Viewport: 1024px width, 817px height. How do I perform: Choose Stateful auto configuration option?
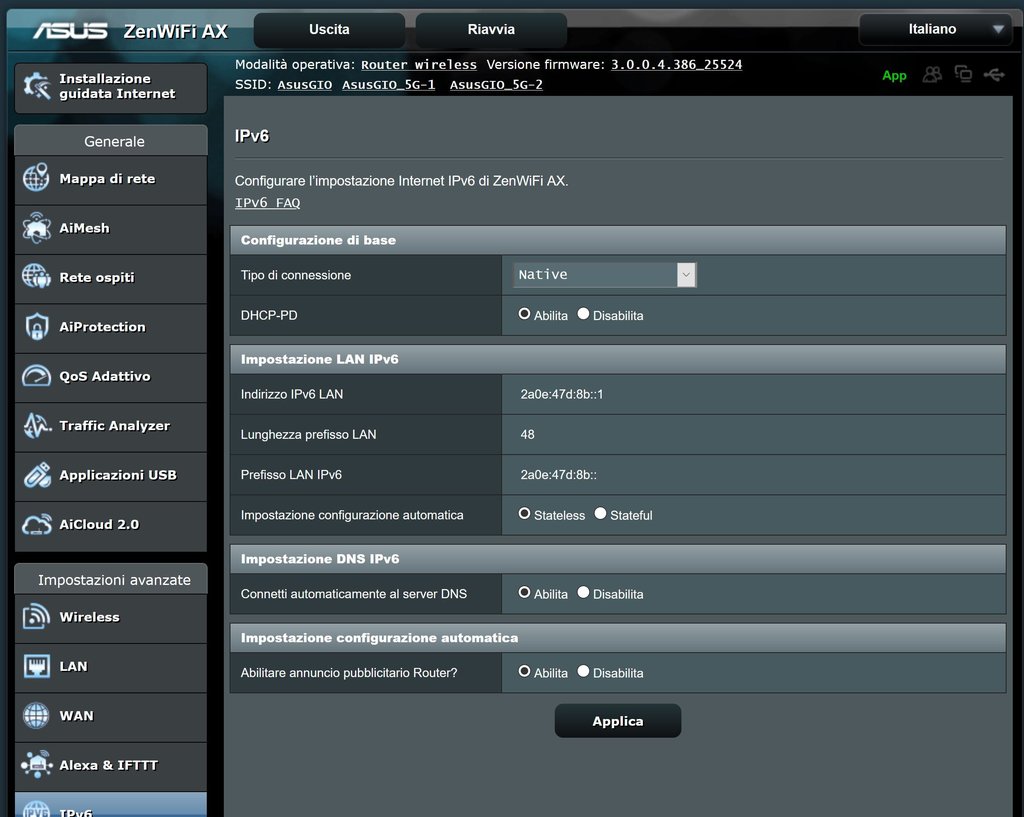coord(601,514)
